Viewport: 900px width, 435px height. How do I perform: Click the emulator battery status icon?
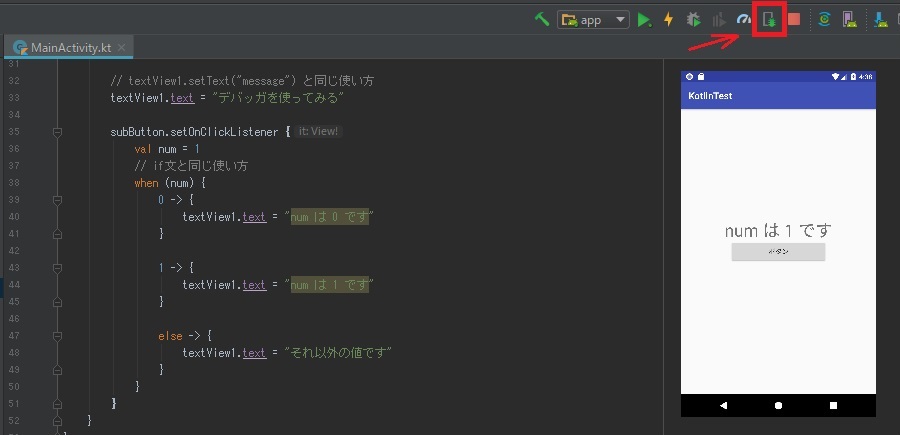[x=854, y=76]
